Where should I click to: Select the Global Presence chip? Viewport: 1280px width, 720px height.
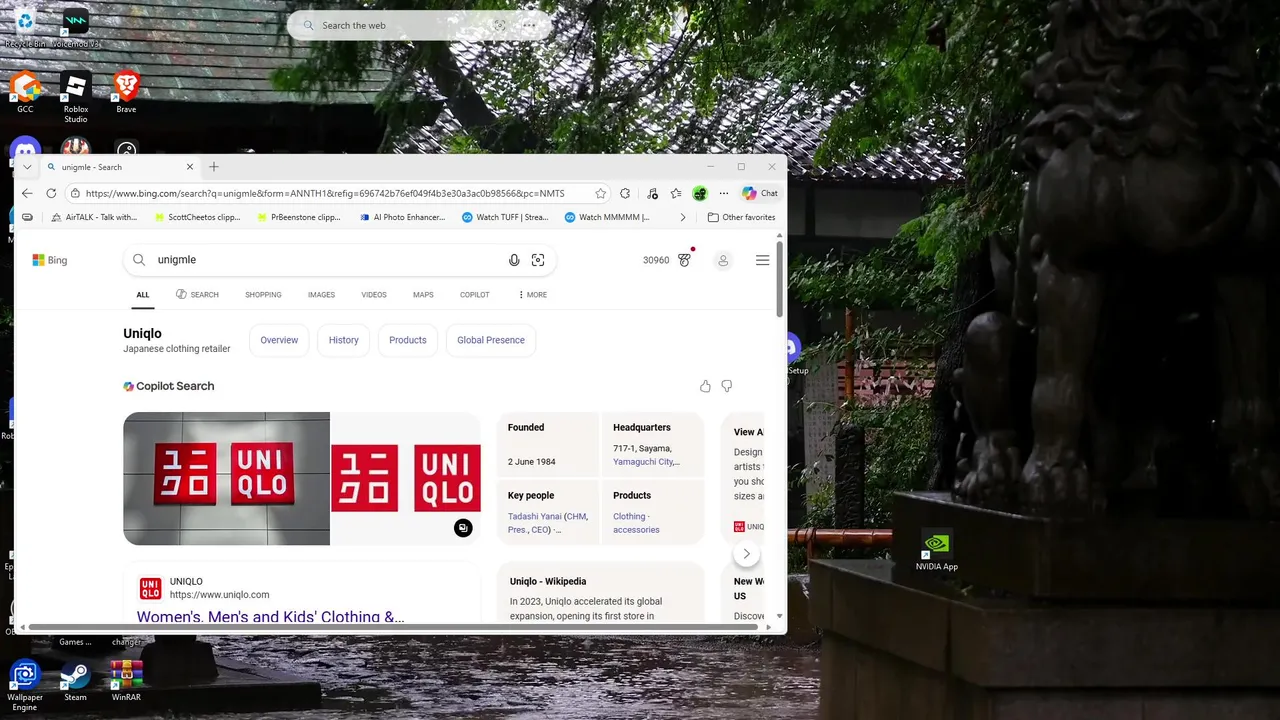pos(490,340)
